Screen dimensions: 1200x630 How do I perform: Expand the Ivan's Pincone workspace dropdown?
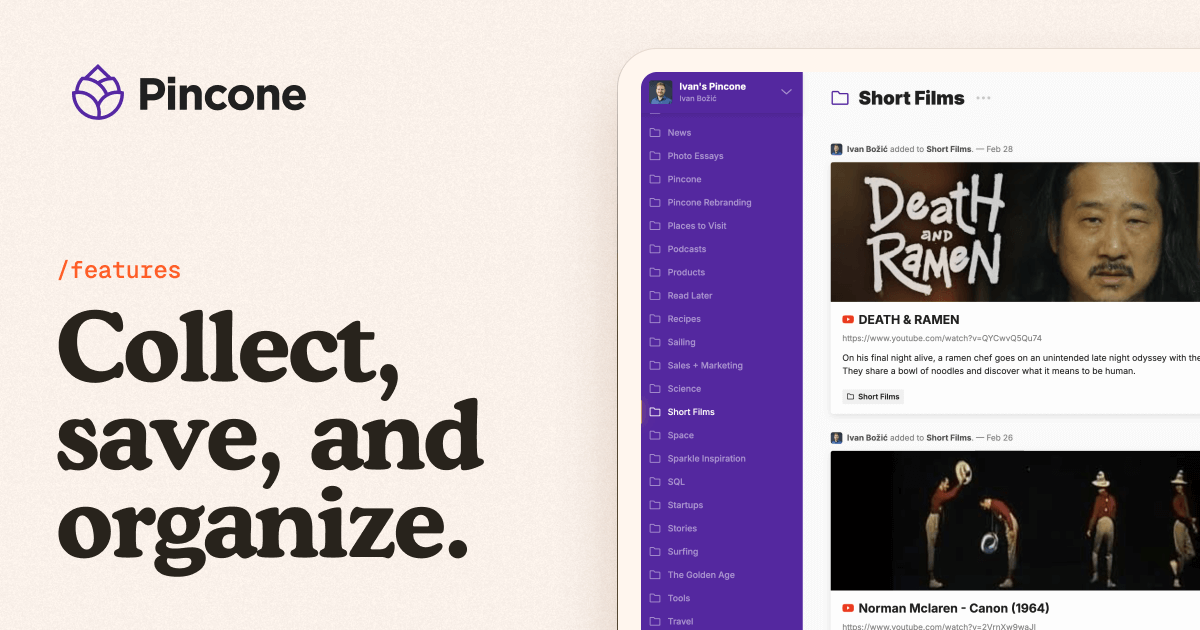tap(786, 92)
